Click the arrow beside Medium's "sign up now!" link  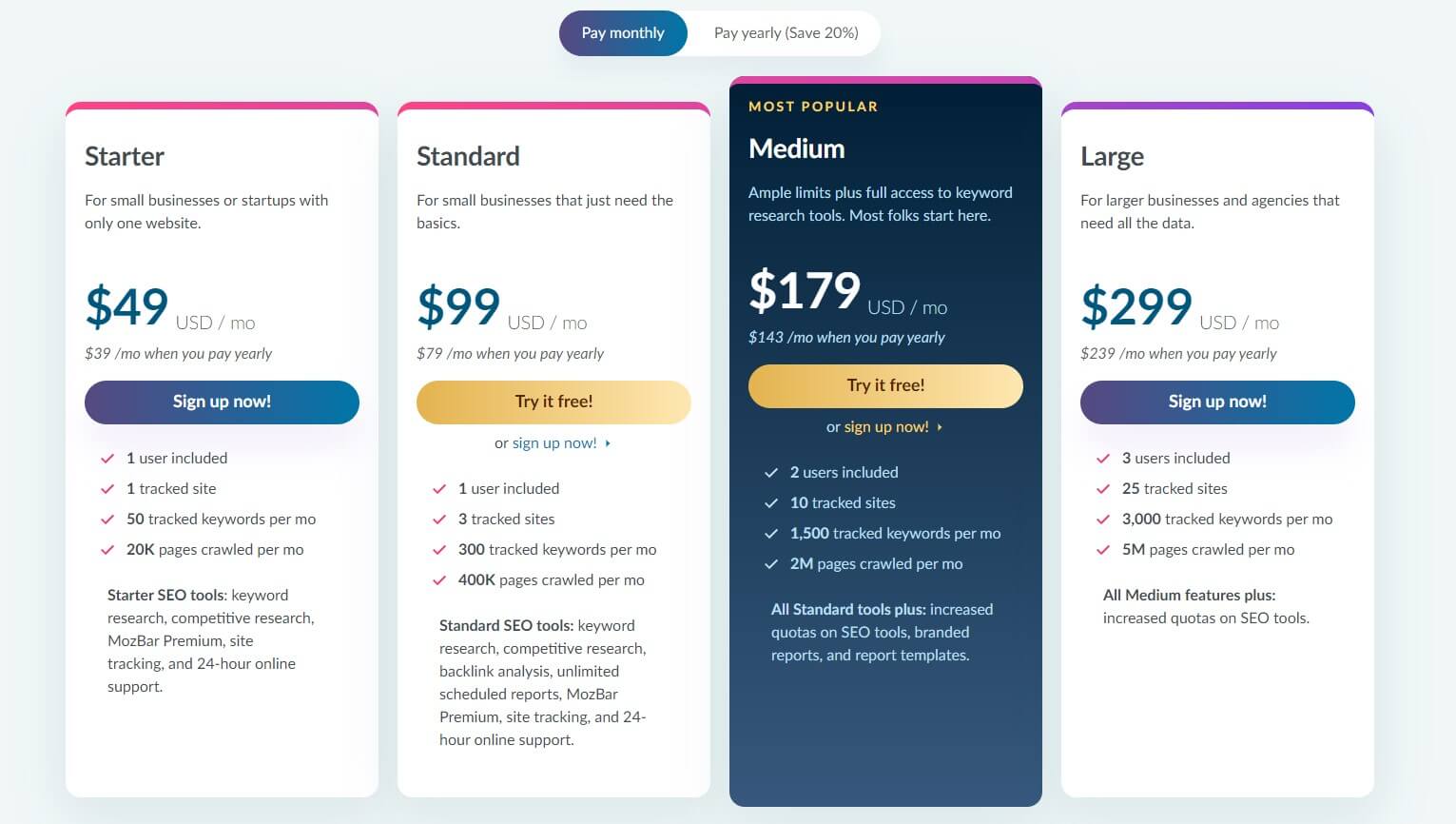pyautogui.click(x=939, y=426)
